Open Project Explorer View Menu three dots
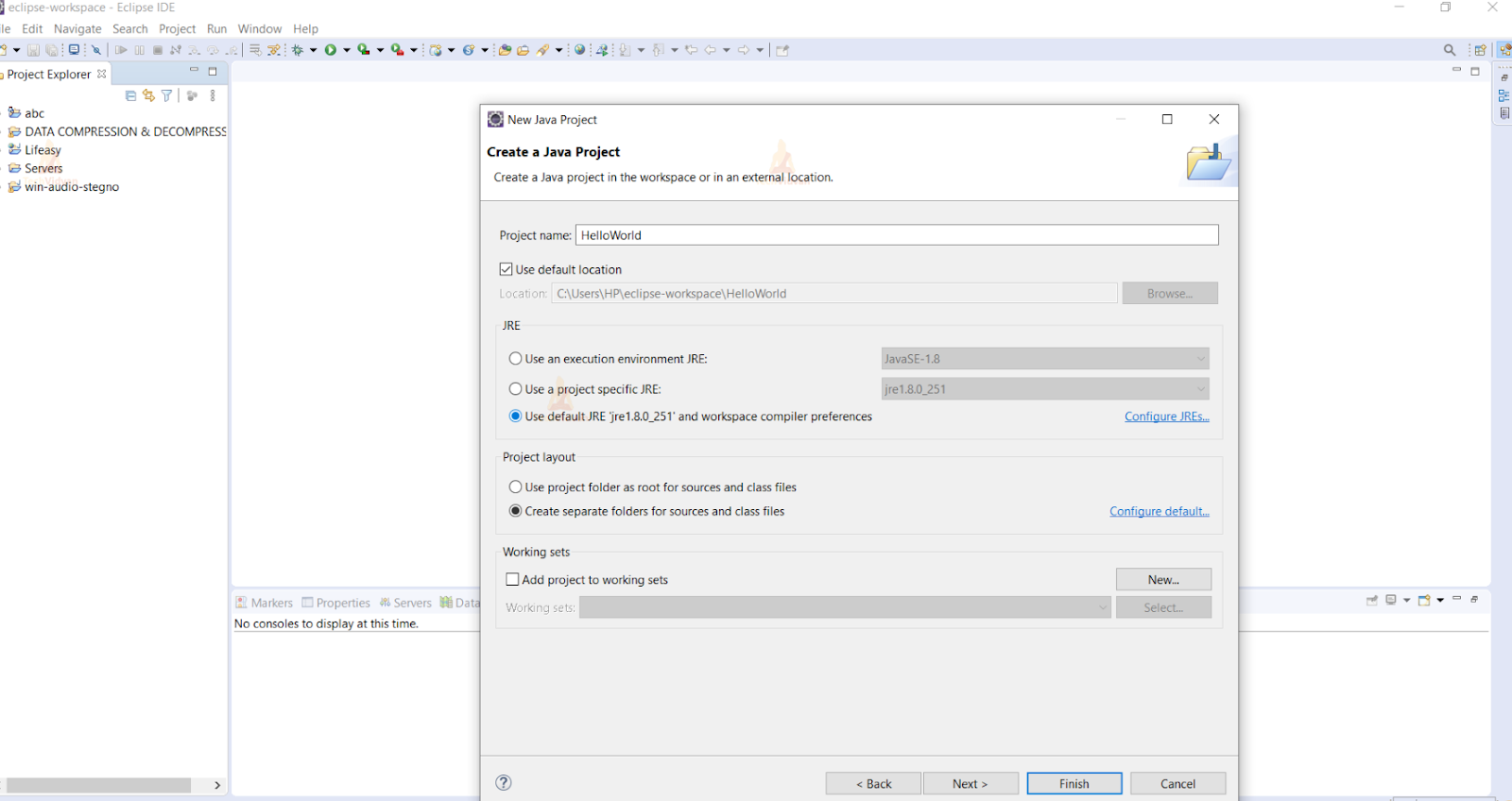The width and height of the screenshot is (1512, 801). (x=213, y=95)
